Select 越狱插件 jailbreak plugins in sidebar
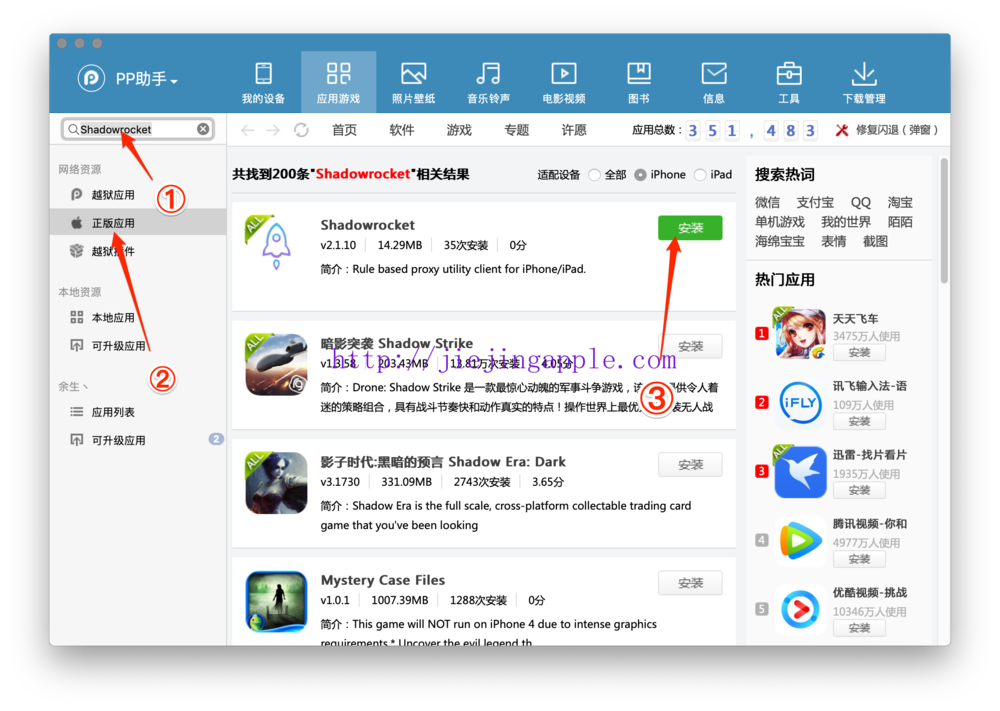 pos(138,251)
